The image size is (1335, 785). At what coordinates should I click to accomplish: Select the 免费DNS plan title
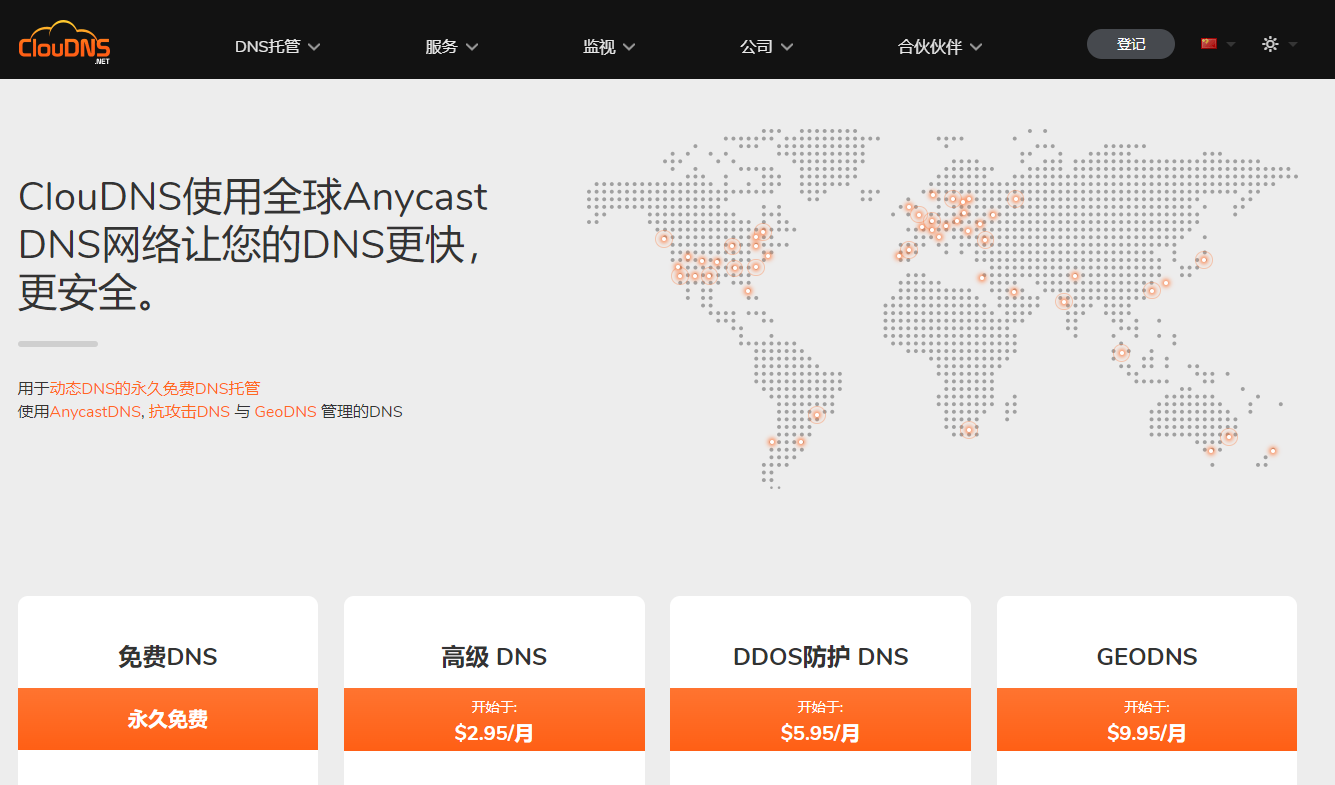[167, 657]
